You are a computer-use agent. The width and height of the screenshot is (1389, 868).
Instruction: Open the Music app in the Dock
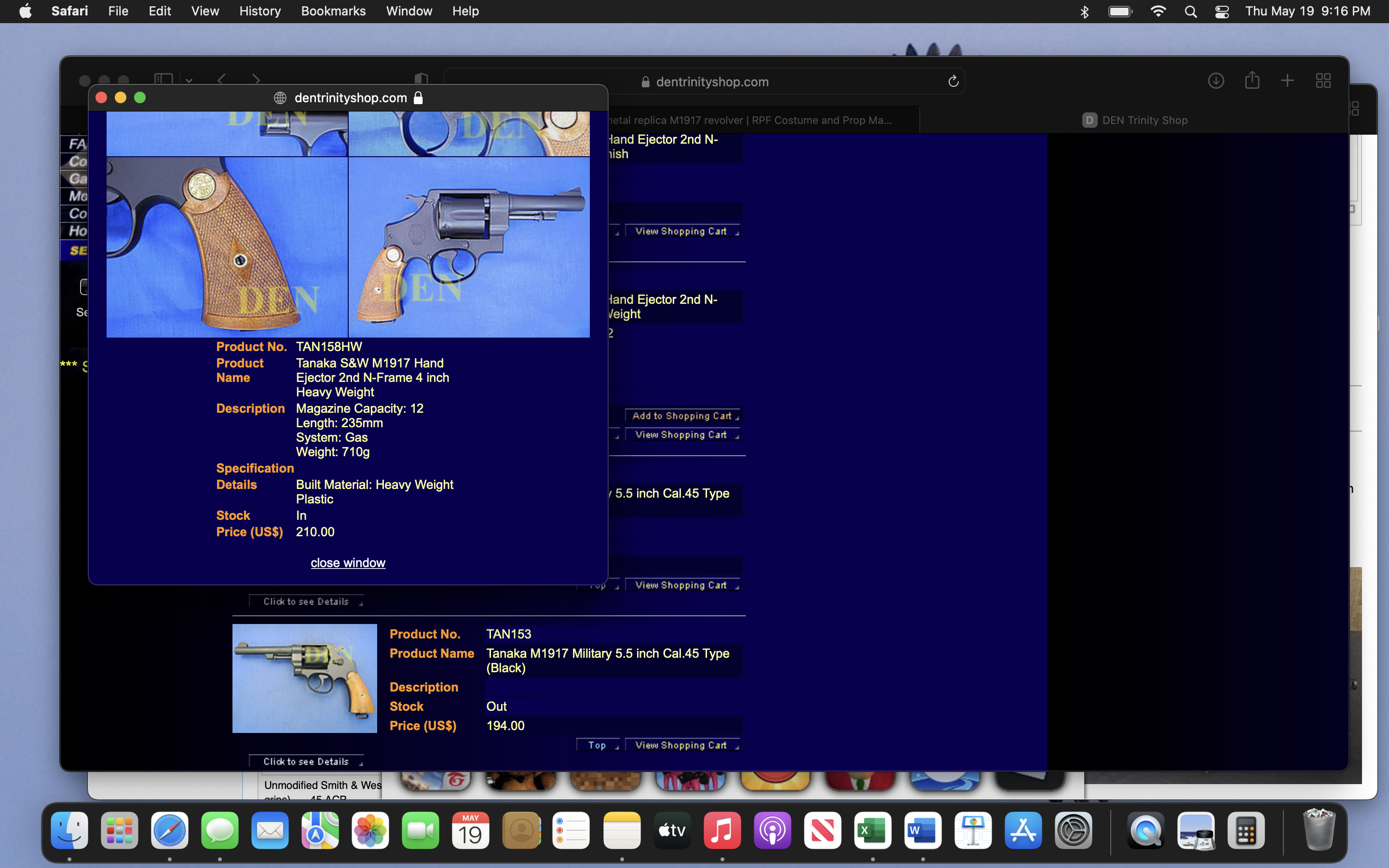[x=722, y=831]
